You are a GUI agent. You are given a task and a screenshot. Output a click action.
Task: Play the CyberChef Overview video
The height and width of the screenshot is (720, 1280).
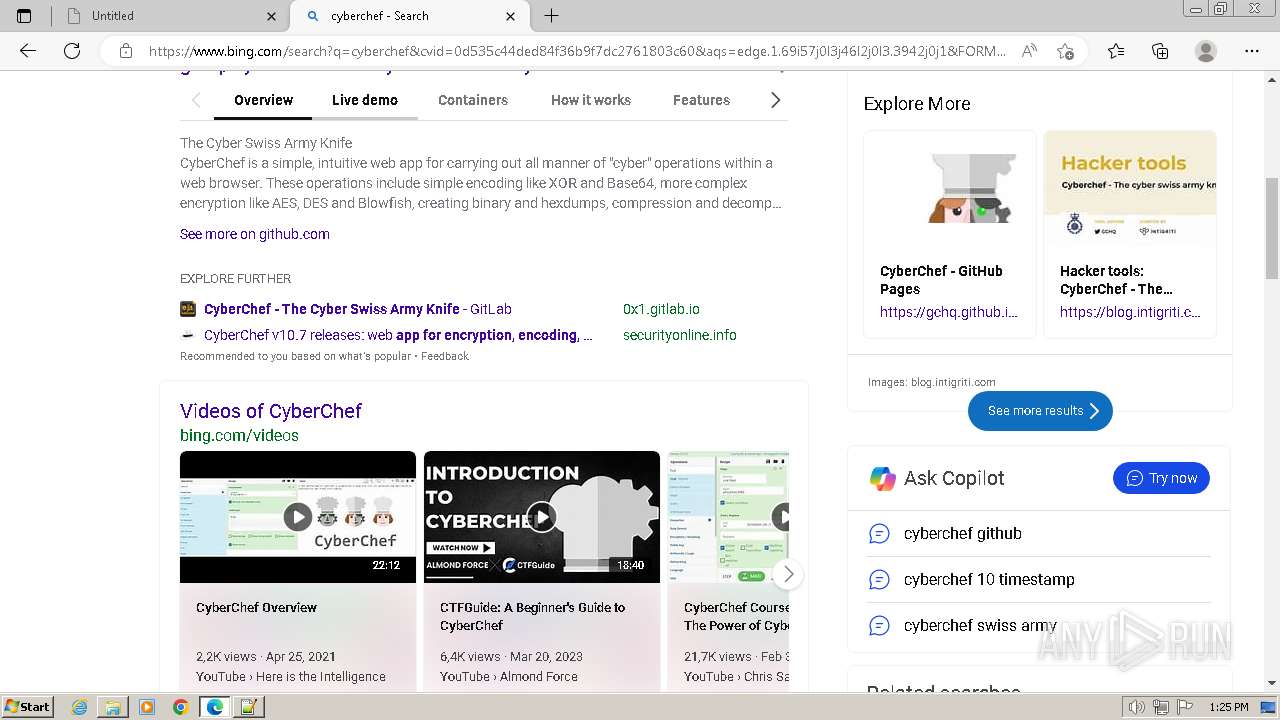tap(298, 517)
